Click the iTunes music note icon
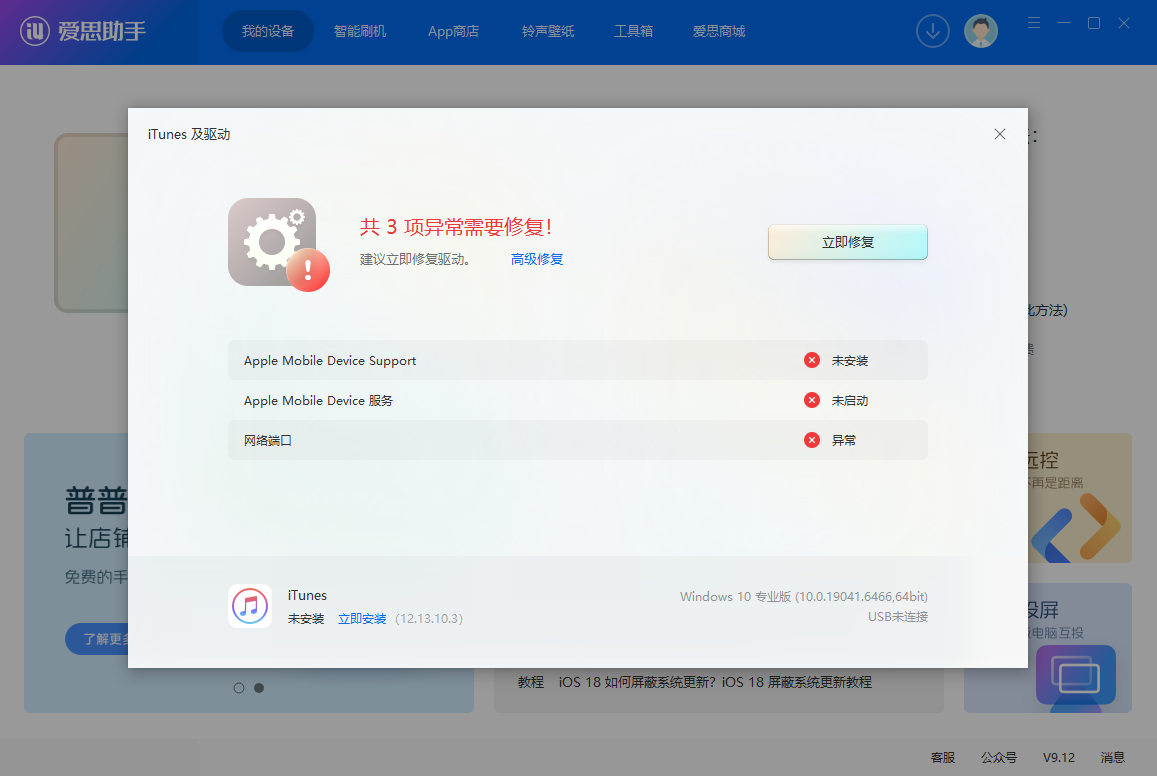 click(x=249, y=606)
